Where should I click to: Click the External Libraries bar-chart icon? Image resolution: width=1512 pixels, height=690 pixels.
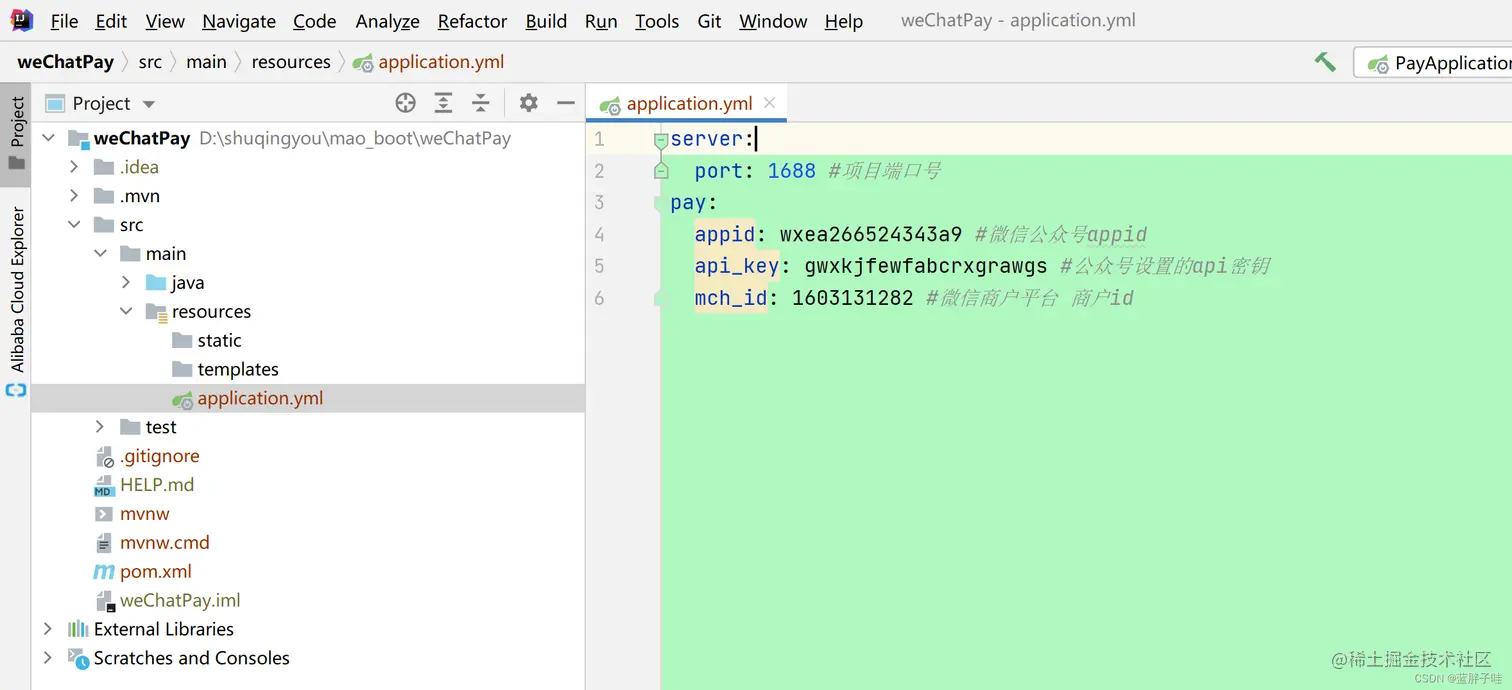78,629
